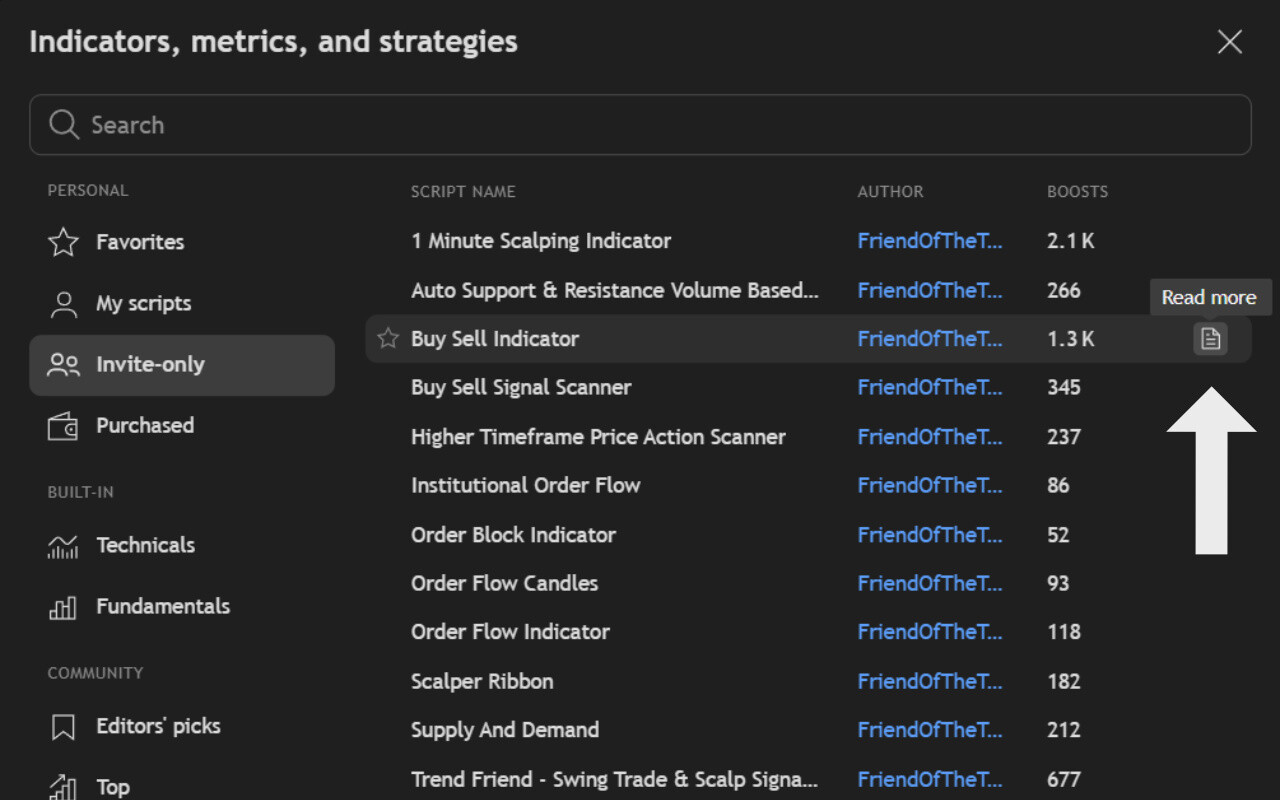Select Trend Friend Swing Trade script row
1280x800 pixels.
click(808, 779)
